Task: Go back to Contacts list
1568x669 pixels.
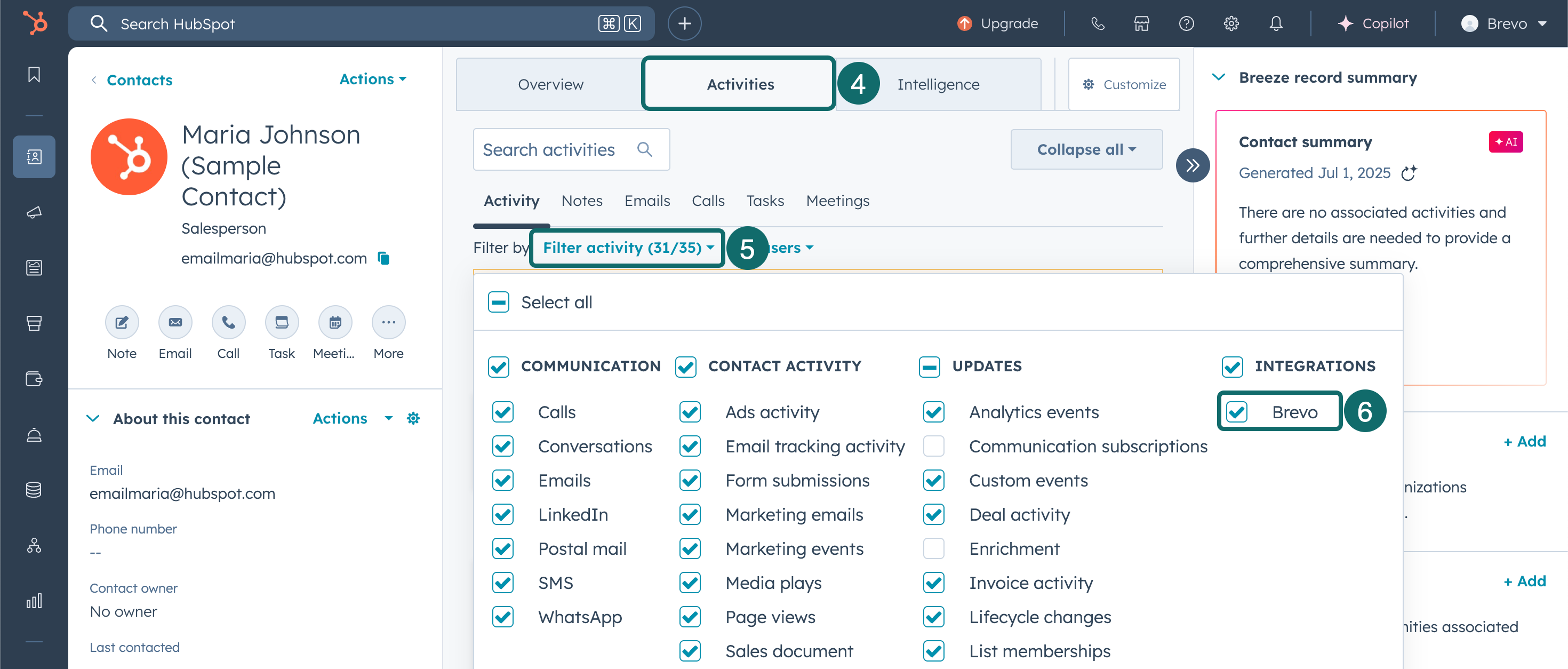Action: coord(139,79)
